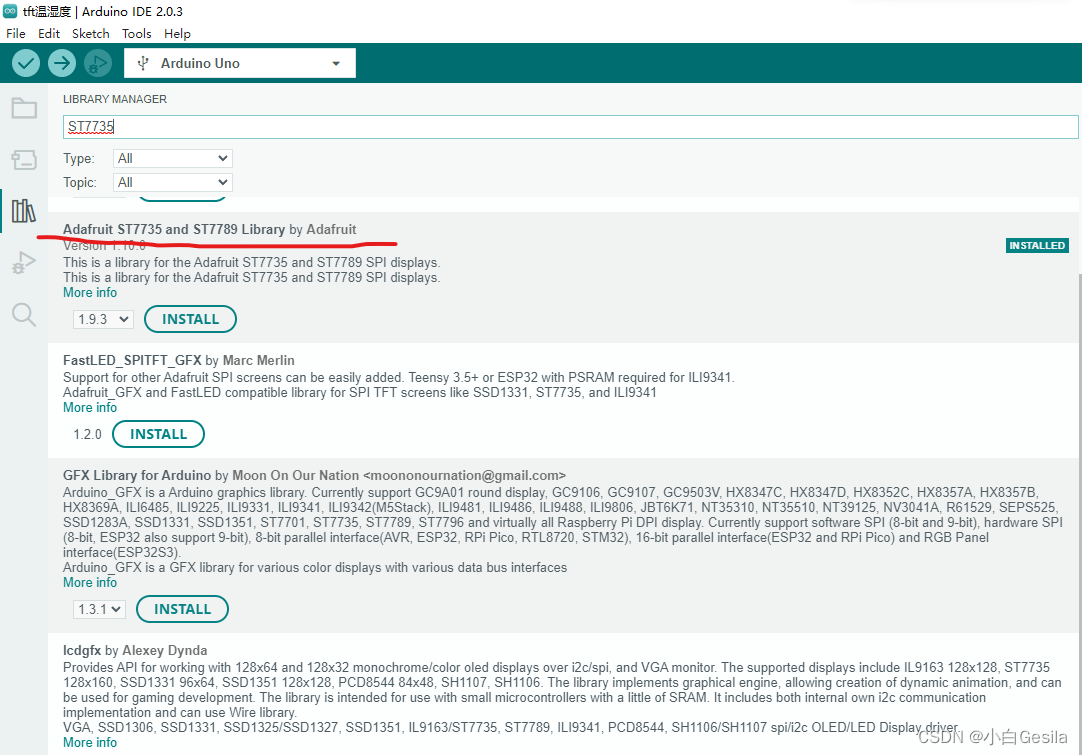Open the Debug sidebar panel icon
The height and width of the screenshot is (755, 1082).
coord(24,263)
